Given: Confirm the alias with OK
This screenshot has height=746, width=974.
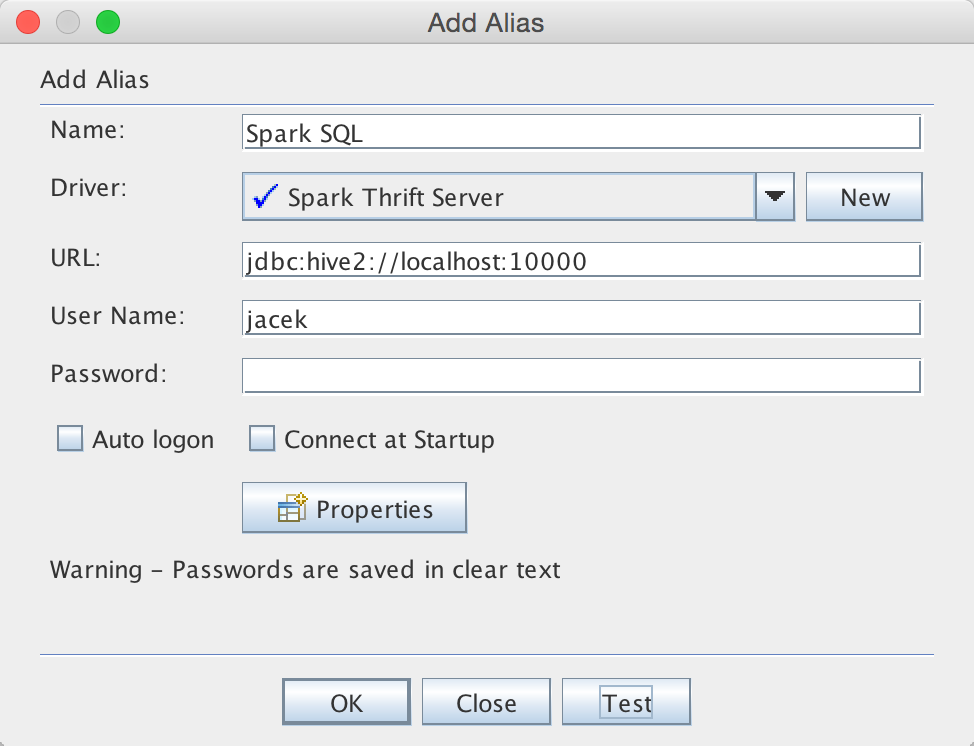Looking at the screenshot, I should [346, 701].
